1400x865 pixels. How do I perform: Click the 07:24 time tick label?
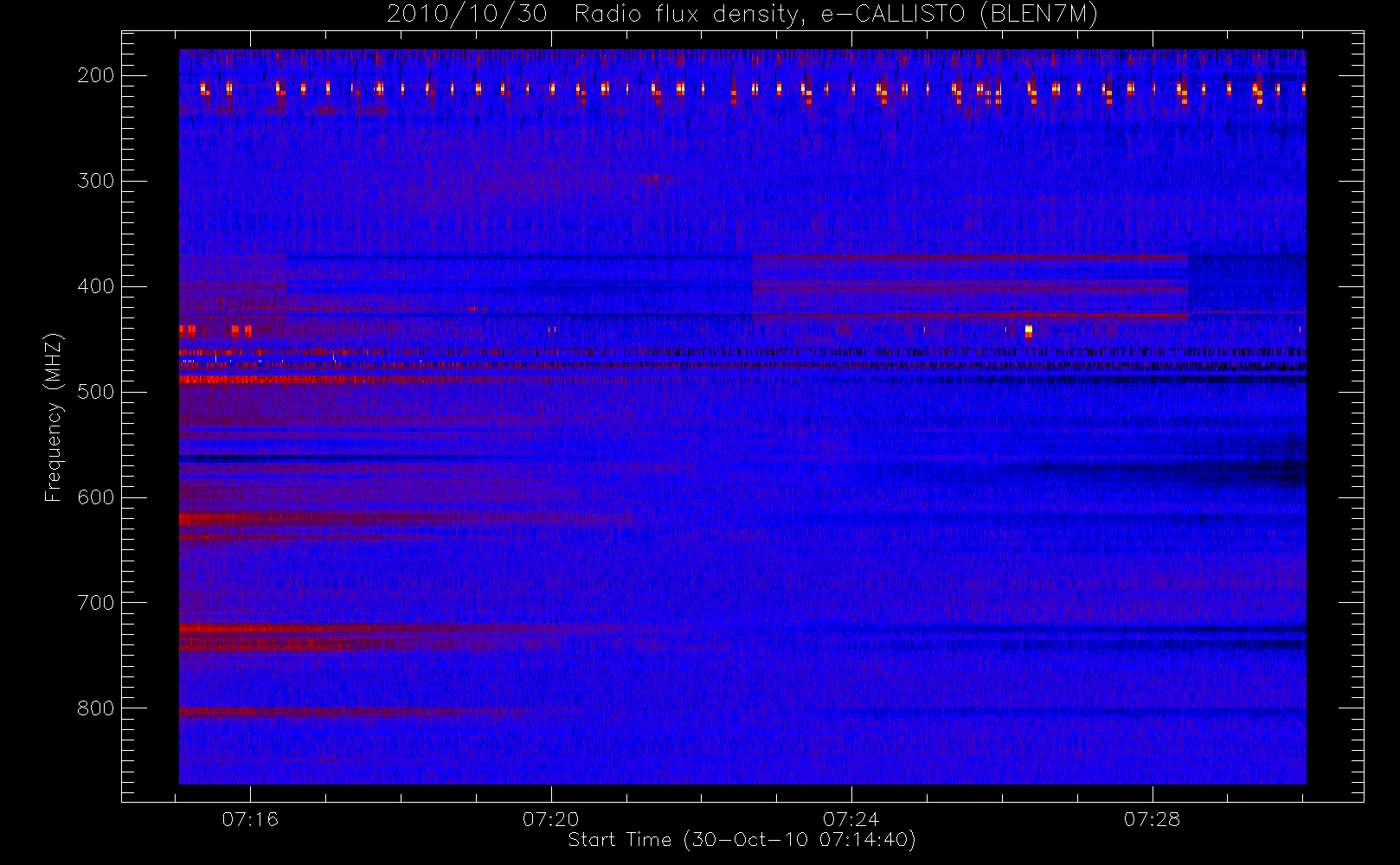(851, 819)
